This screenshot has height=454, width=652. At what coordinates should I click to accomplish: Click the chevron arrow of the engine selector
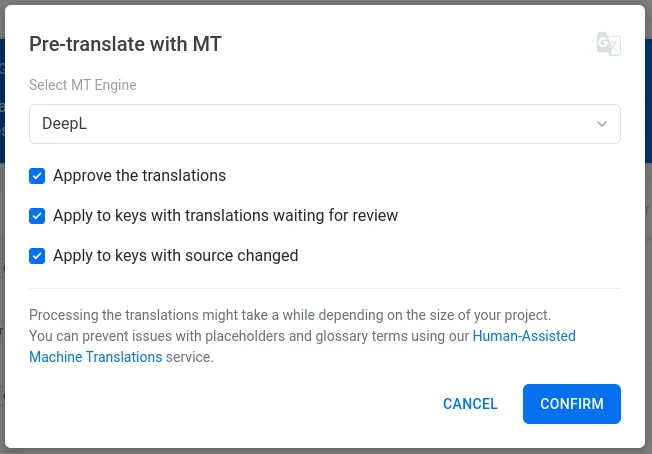point(602,124)
